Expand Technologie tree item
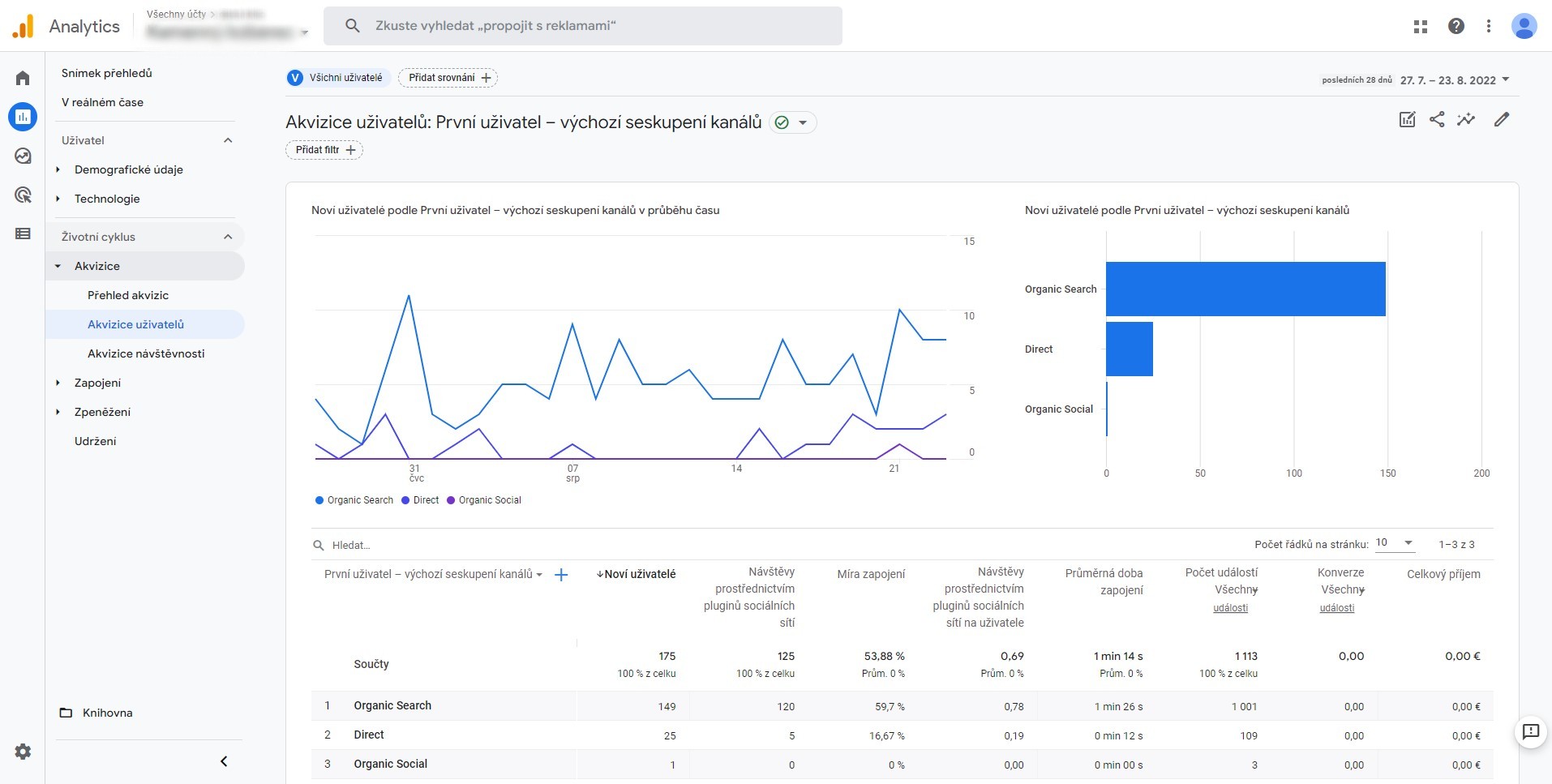1552x784 pixels. 58,199
